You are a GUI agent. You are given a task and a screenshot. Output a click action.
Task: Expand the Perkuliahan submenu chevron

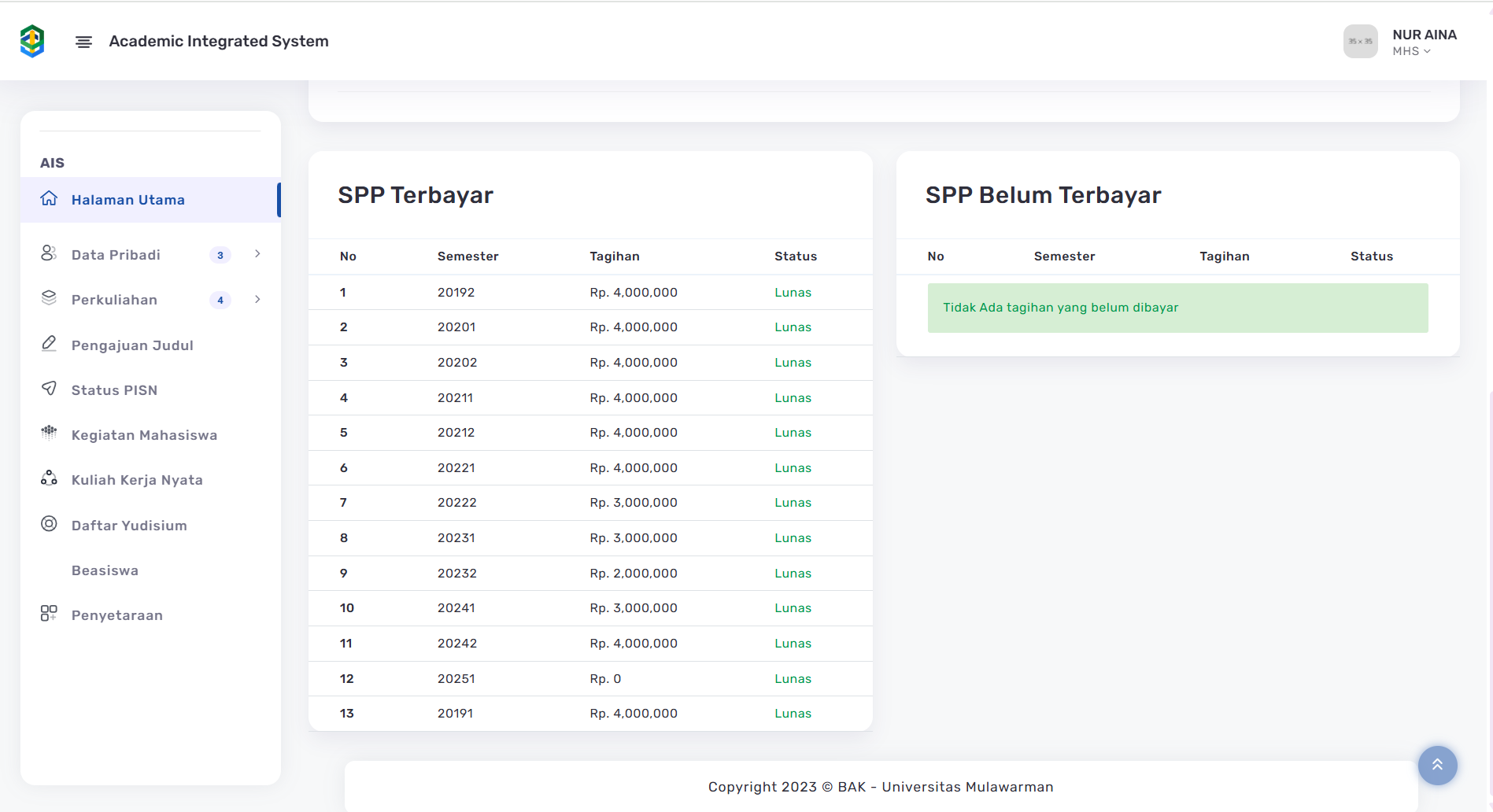click(257, 300)
